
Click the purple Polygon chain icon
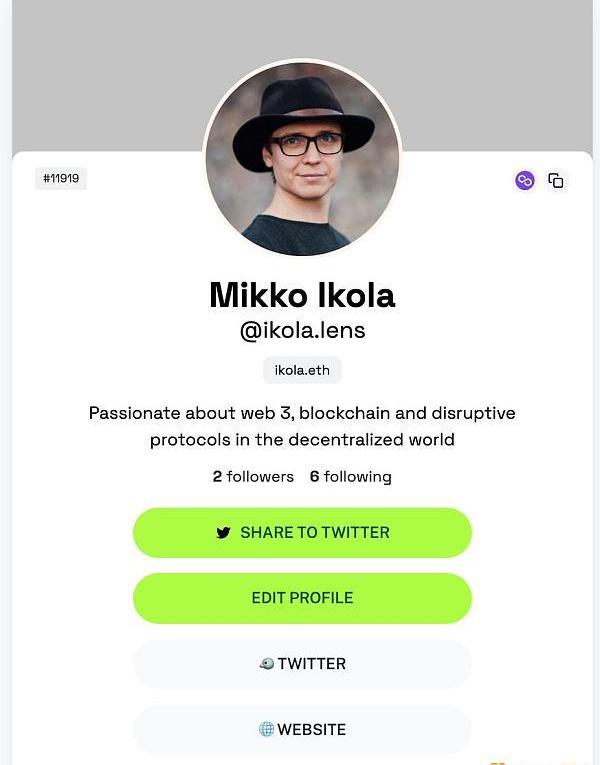point(525,180)
